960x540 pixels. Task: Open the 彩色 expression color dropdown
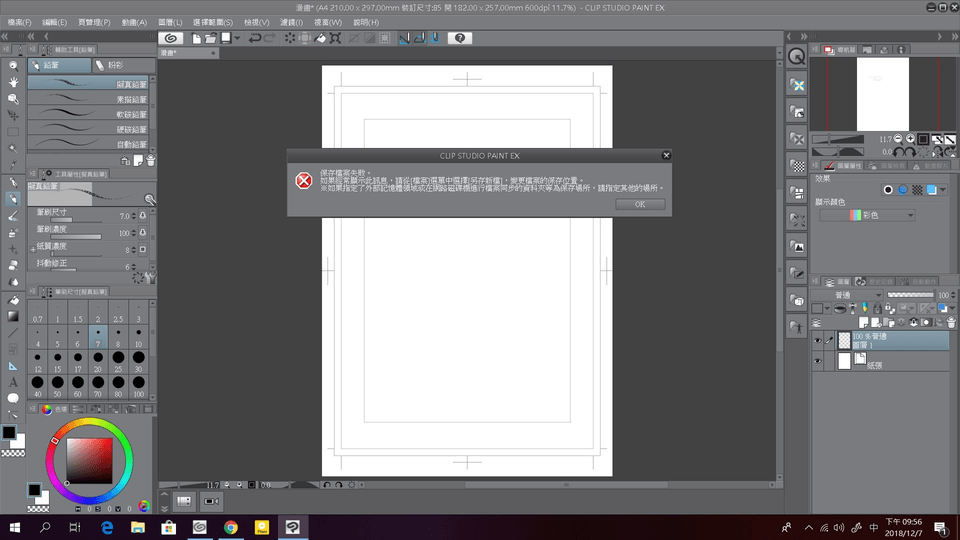[868, 215]
